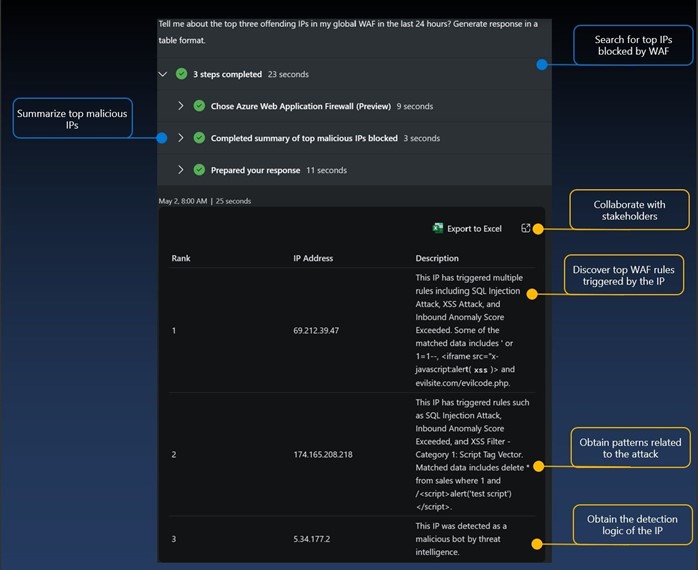Click the green check beside Chose Azure Web Application Firewall

coord(199,106)
